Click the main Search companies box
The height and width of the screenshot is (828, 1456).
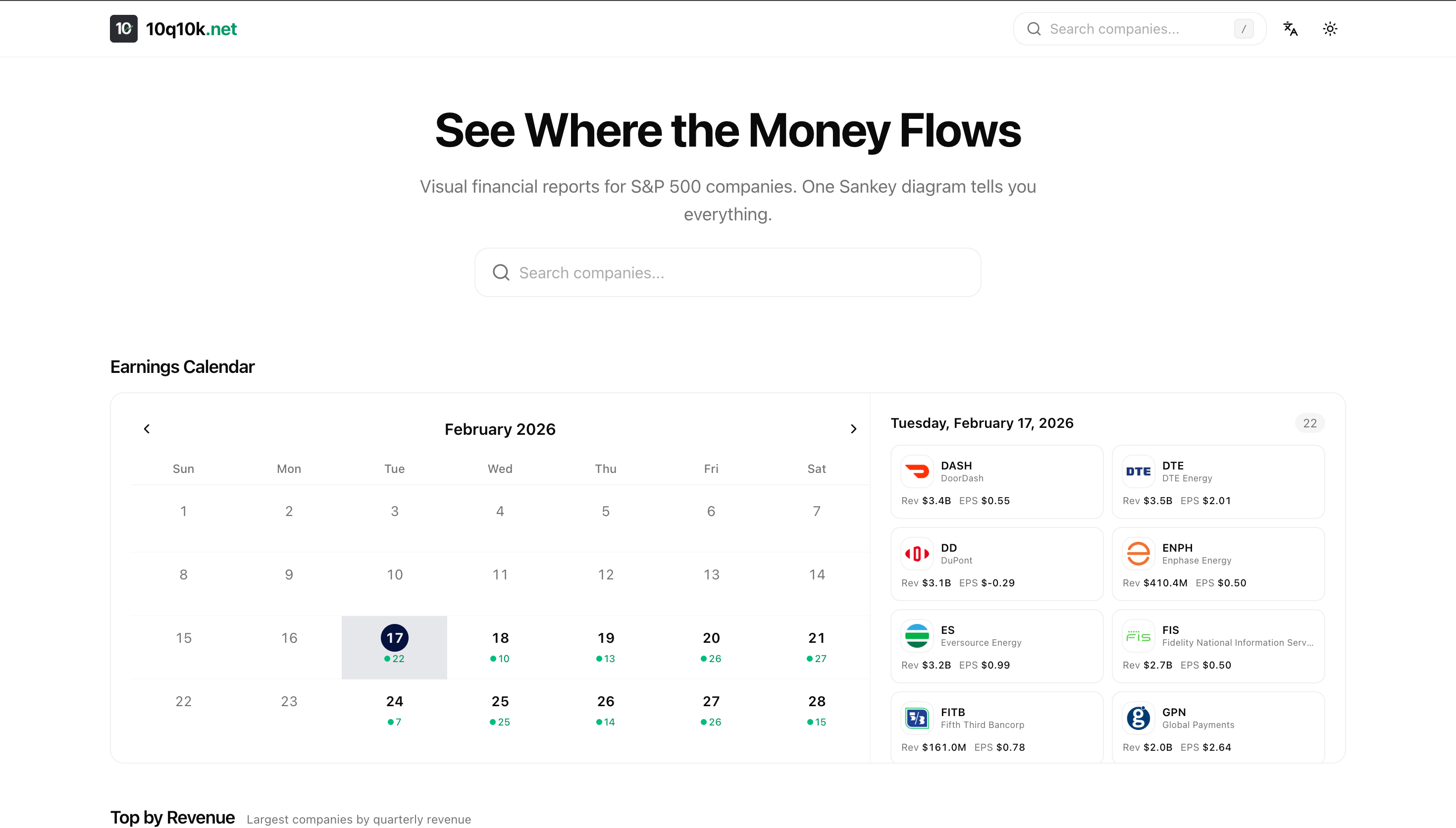coord(727,272)
